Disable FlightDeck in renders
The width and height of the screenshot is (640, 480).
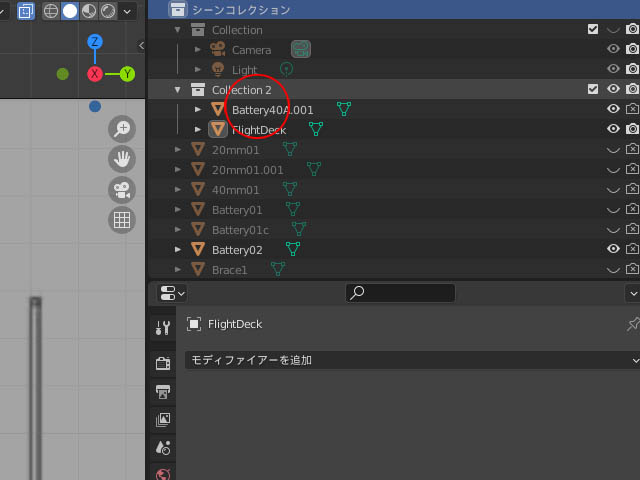[x=632, y=129]
